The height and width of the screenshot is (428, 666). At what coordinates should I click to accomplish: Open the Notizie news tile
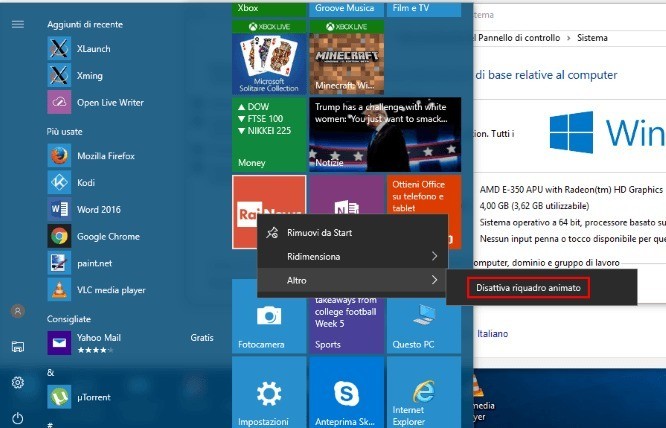click(x=385, y=135)
